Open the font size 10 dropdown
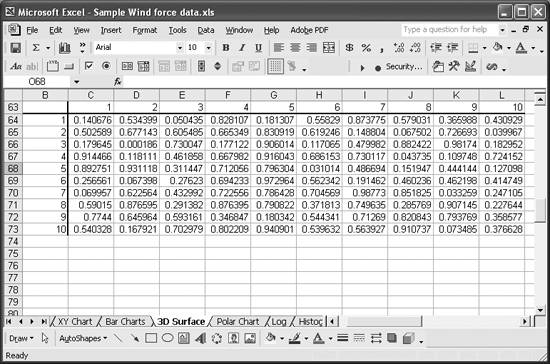This screenshot has height=364, width=550. pyautogui.click(x=208, y=47)
